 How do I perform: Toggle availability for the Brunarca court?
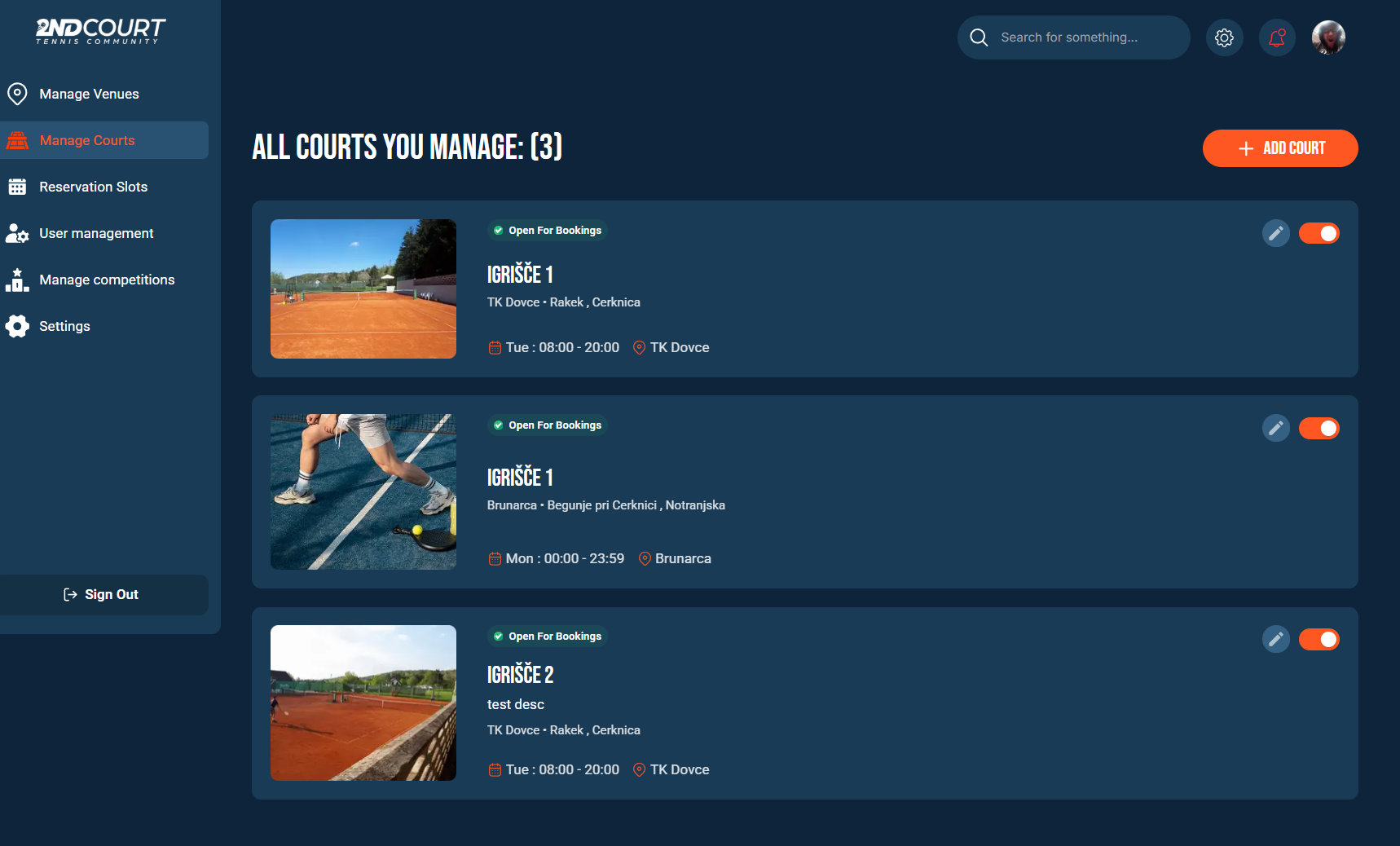pyautogui.click(x=1319, y=428)
